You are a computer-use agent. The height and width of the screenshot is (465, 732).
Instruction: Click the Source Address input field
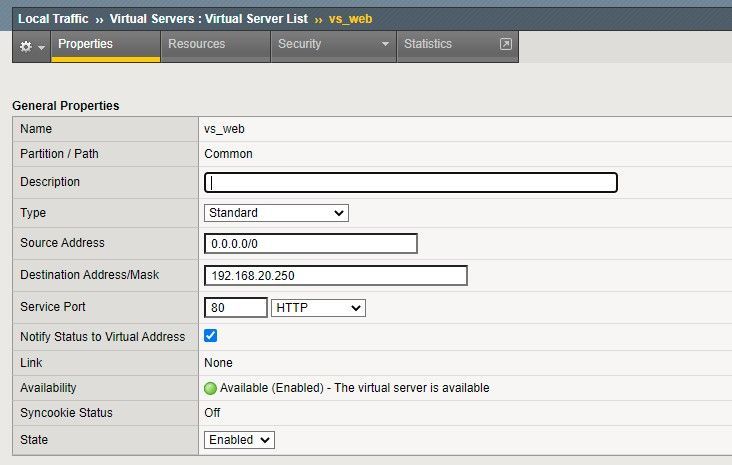(x=310, y=243)
